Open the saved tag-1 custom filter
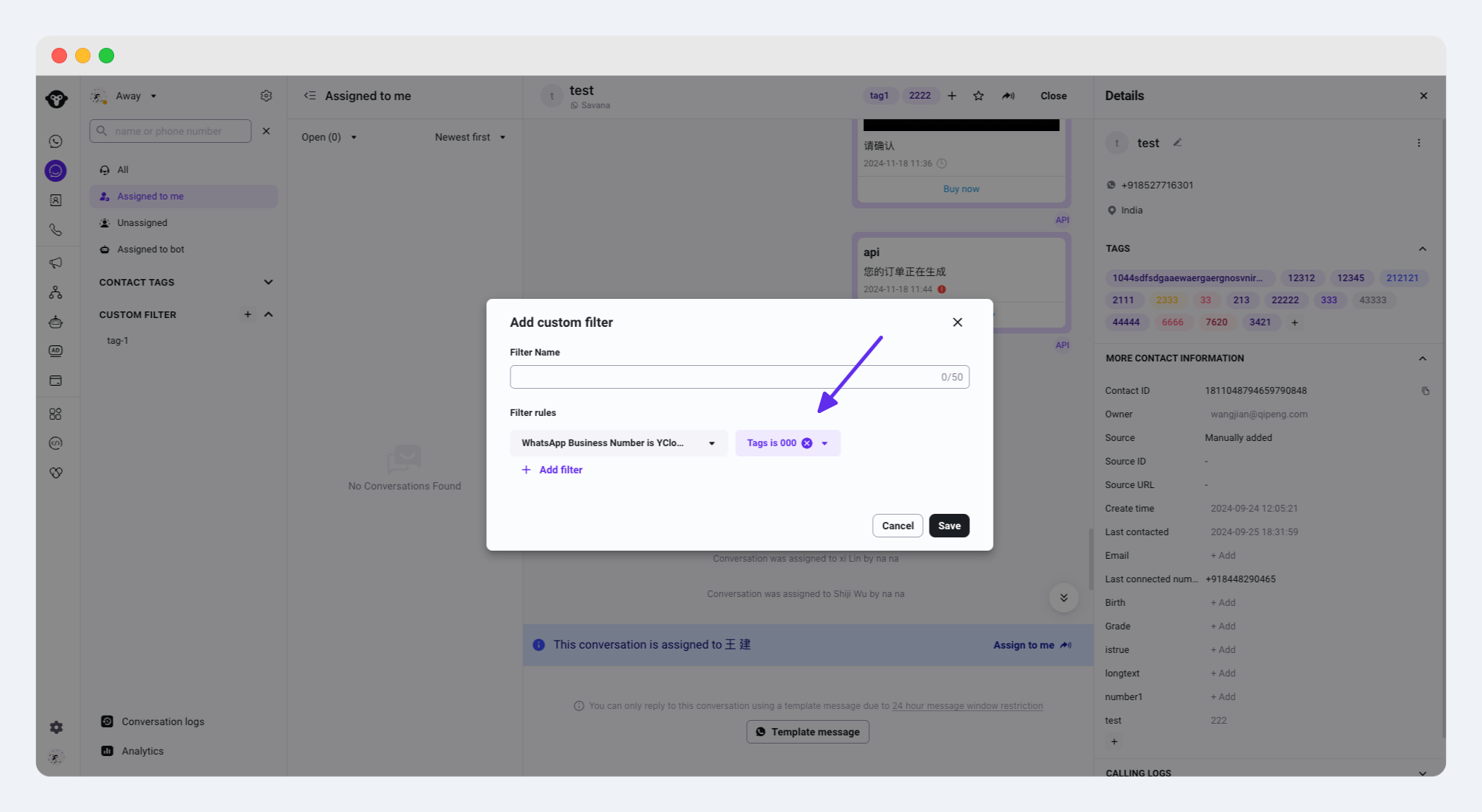 [x=118, y=341]
